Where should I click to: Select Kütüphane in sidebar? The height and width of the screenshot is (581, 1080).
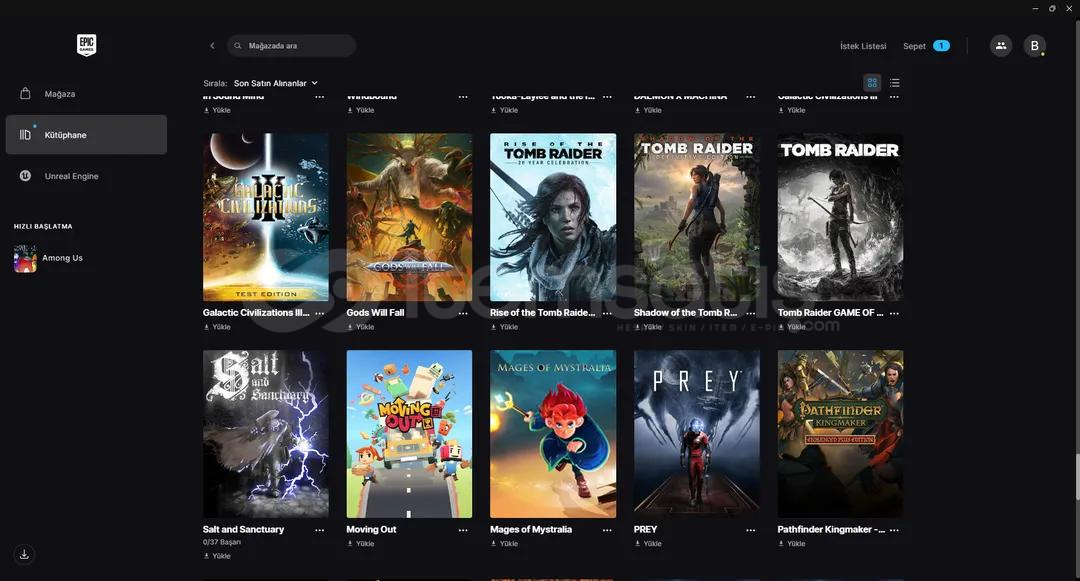[86, 134]
